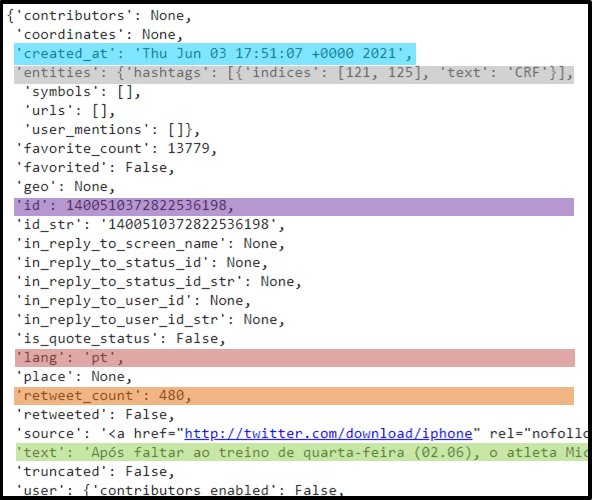
Task: Select the 'in_reply_to_status_id_str' line
Action: pyautogui.click(x=159, y=282)
